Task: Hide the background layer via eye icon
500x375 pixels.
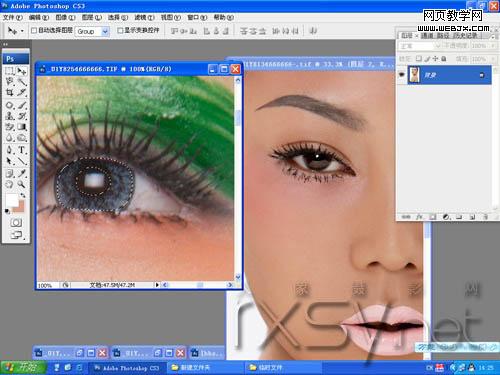Action: click(x=402, y=75)
